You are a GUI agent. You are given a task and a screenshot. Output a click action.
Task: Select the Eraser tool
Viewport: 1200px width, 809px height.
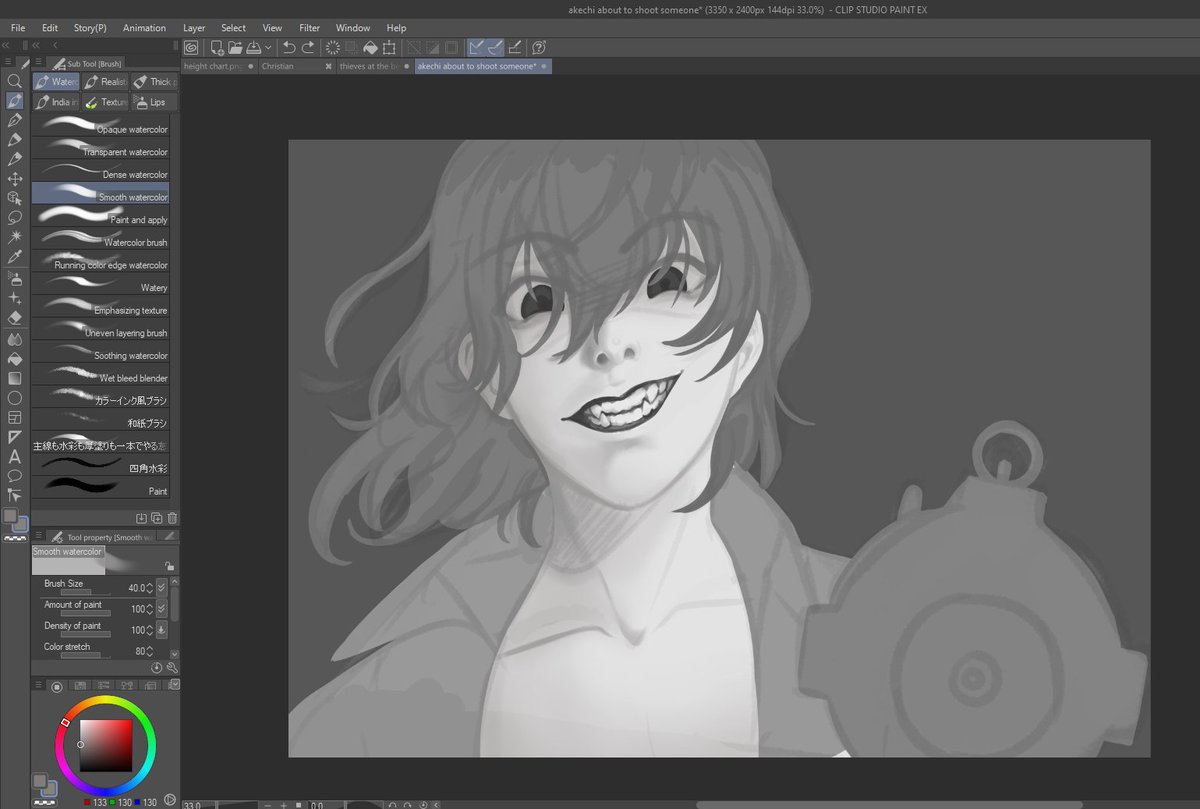click(14, 317)
